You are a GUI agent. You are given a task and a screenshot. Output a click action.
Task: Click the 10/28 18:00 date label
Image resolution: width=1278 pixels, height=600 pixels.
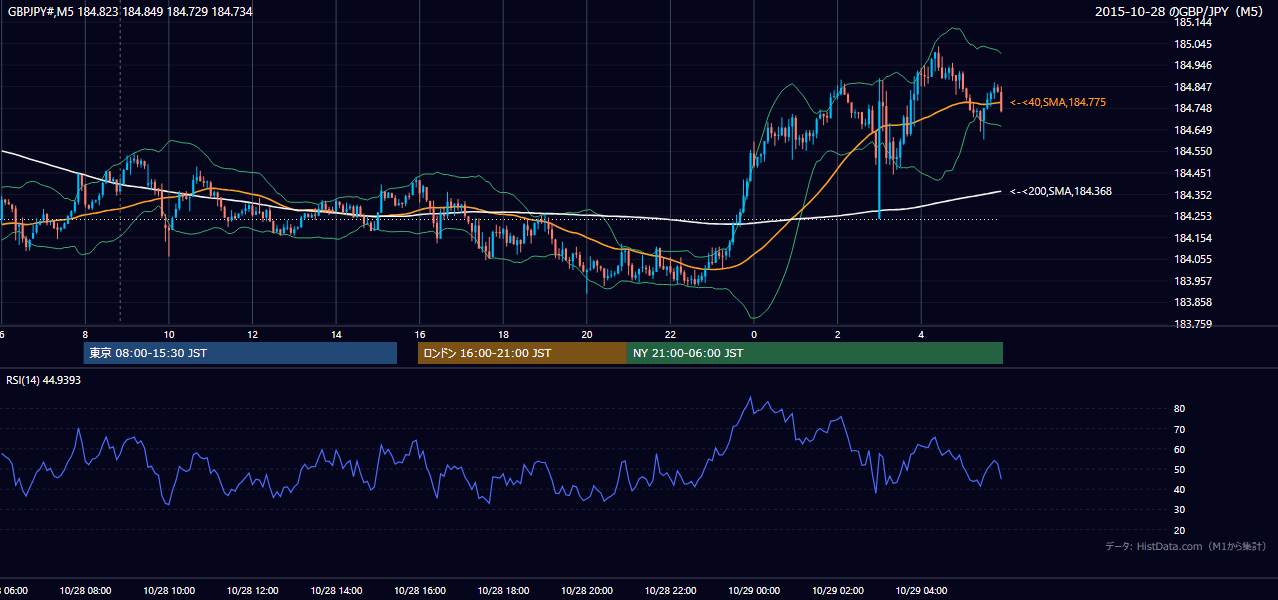(x=503, y=590)
